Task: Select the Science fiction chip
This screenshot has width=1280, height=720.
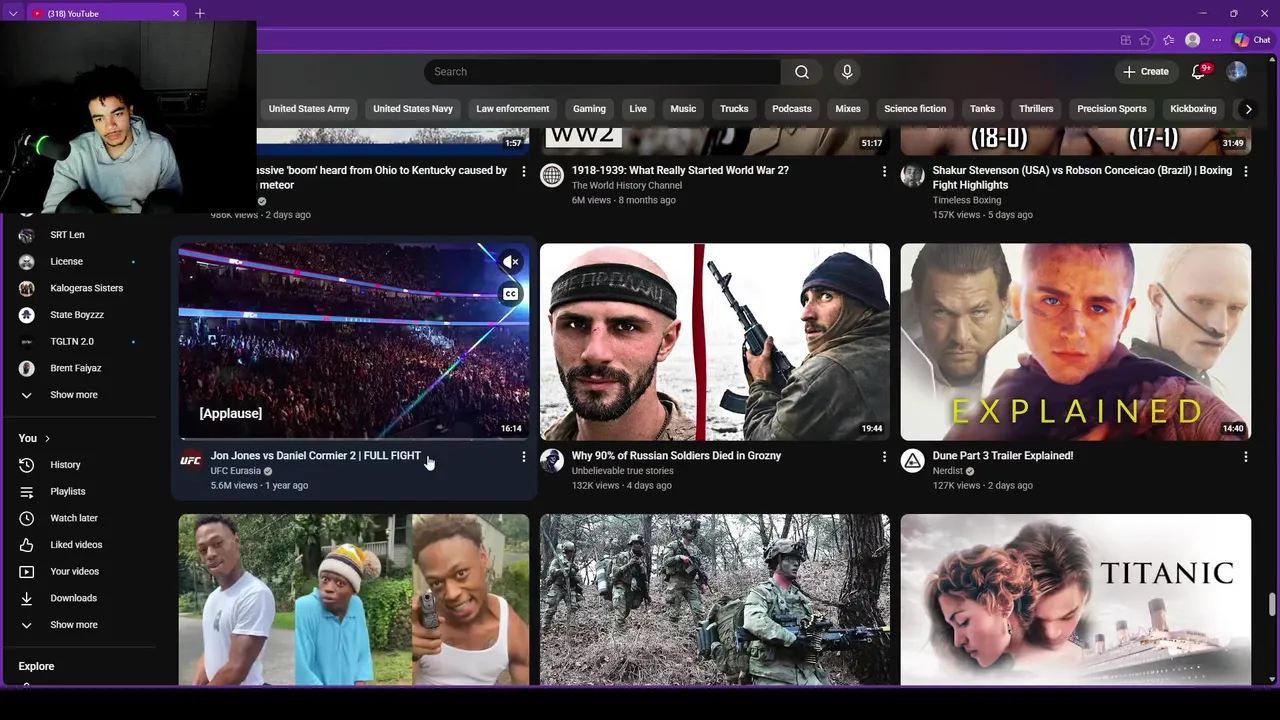Action: 915,109
